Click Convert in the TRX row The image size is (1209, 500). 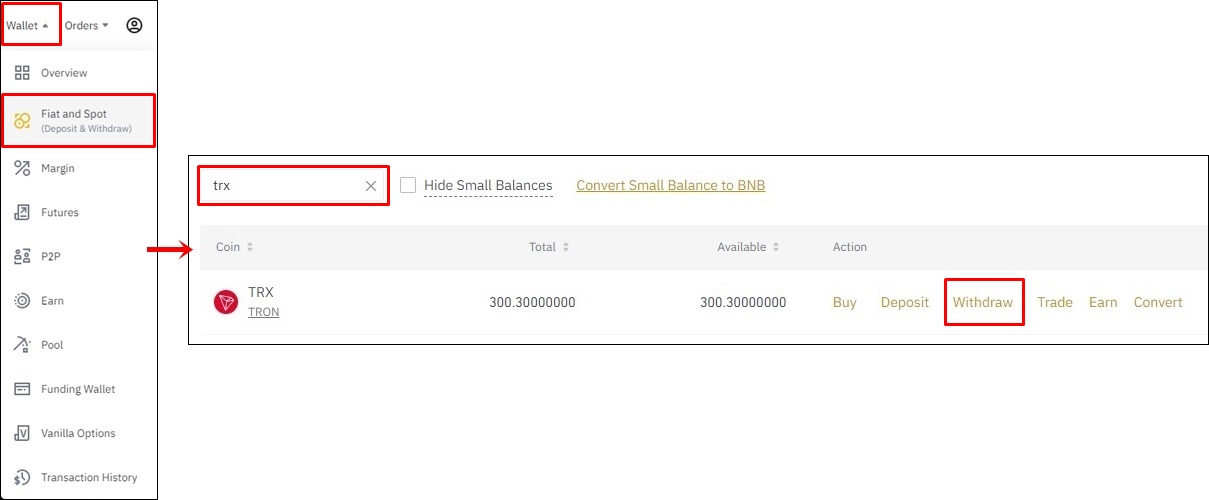click(1158, 302)
